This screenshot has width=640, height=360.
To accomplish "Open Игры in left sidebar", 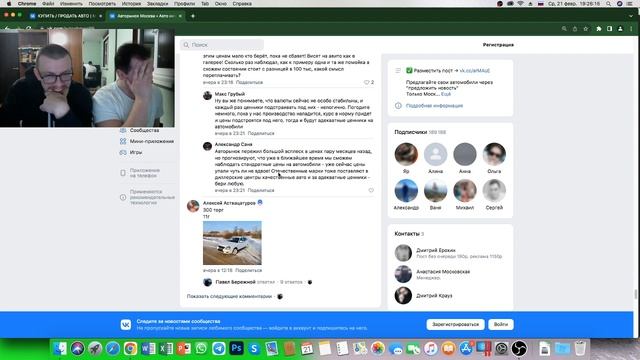I will pos(136,152).
